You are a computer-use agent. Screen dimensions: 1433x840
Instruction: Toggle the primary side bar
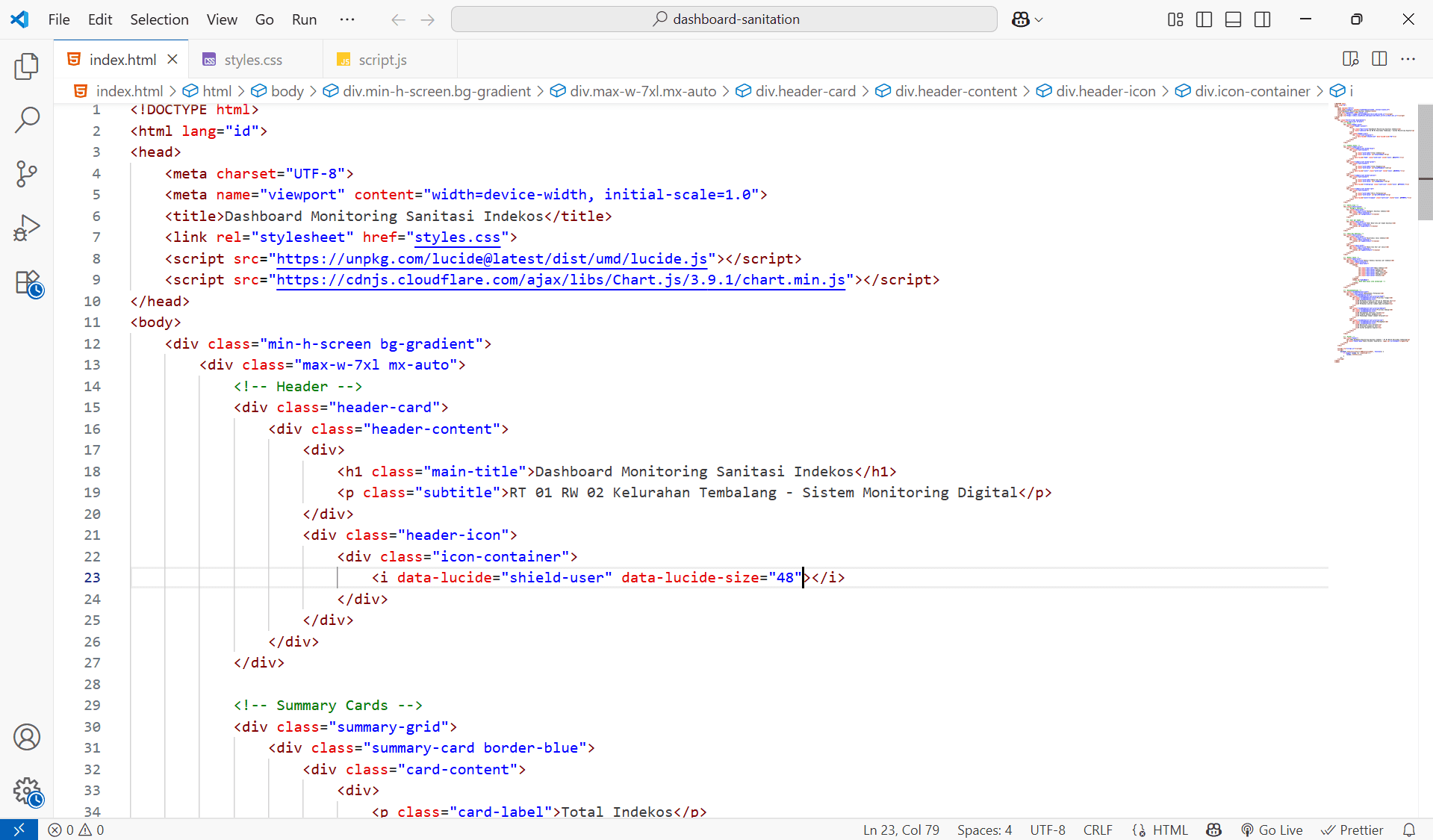pyautogui.click(x=1204, y=19)
